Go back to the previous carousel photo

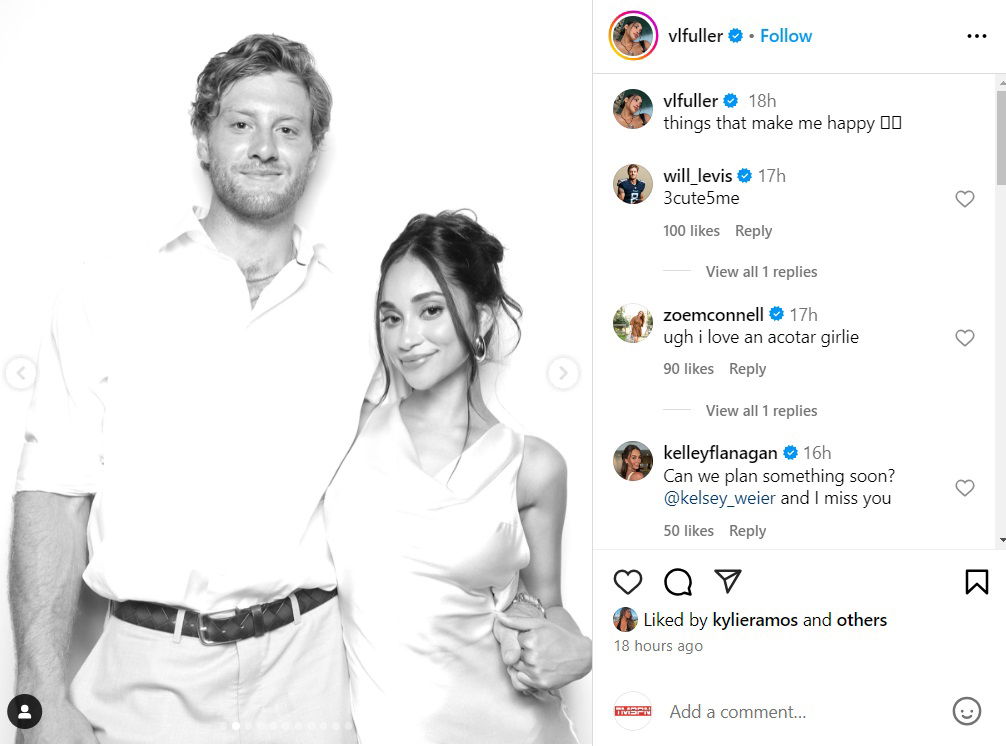tap(21, 372)
